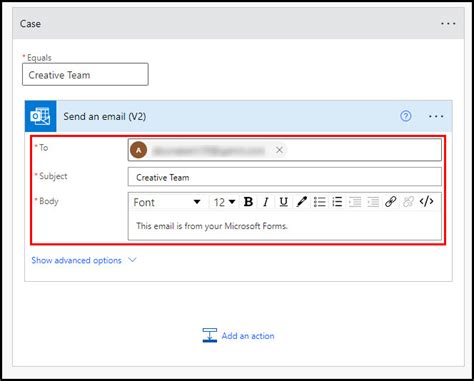Click the recipient avatar labeled A

pyautogui.click(x=139, y=150)
